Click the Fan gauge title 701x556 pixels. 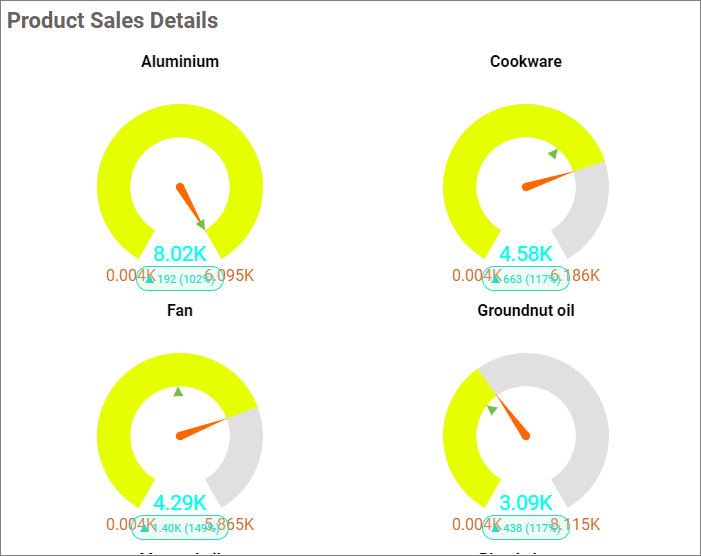tap(180, 310)
